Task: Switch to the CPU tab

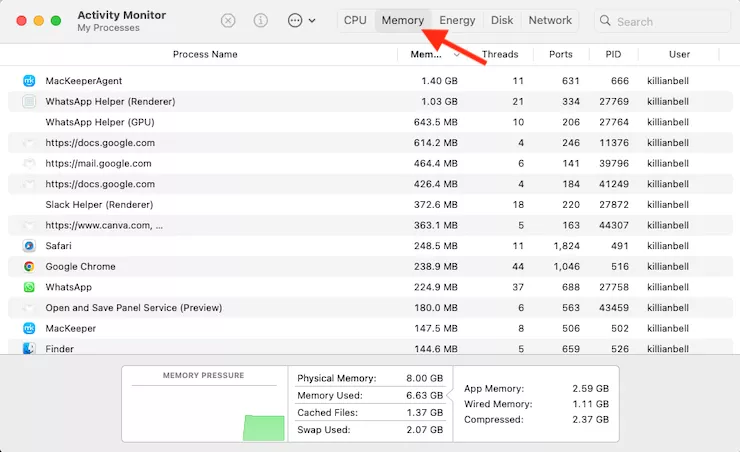Action: (x=355, y=20)
